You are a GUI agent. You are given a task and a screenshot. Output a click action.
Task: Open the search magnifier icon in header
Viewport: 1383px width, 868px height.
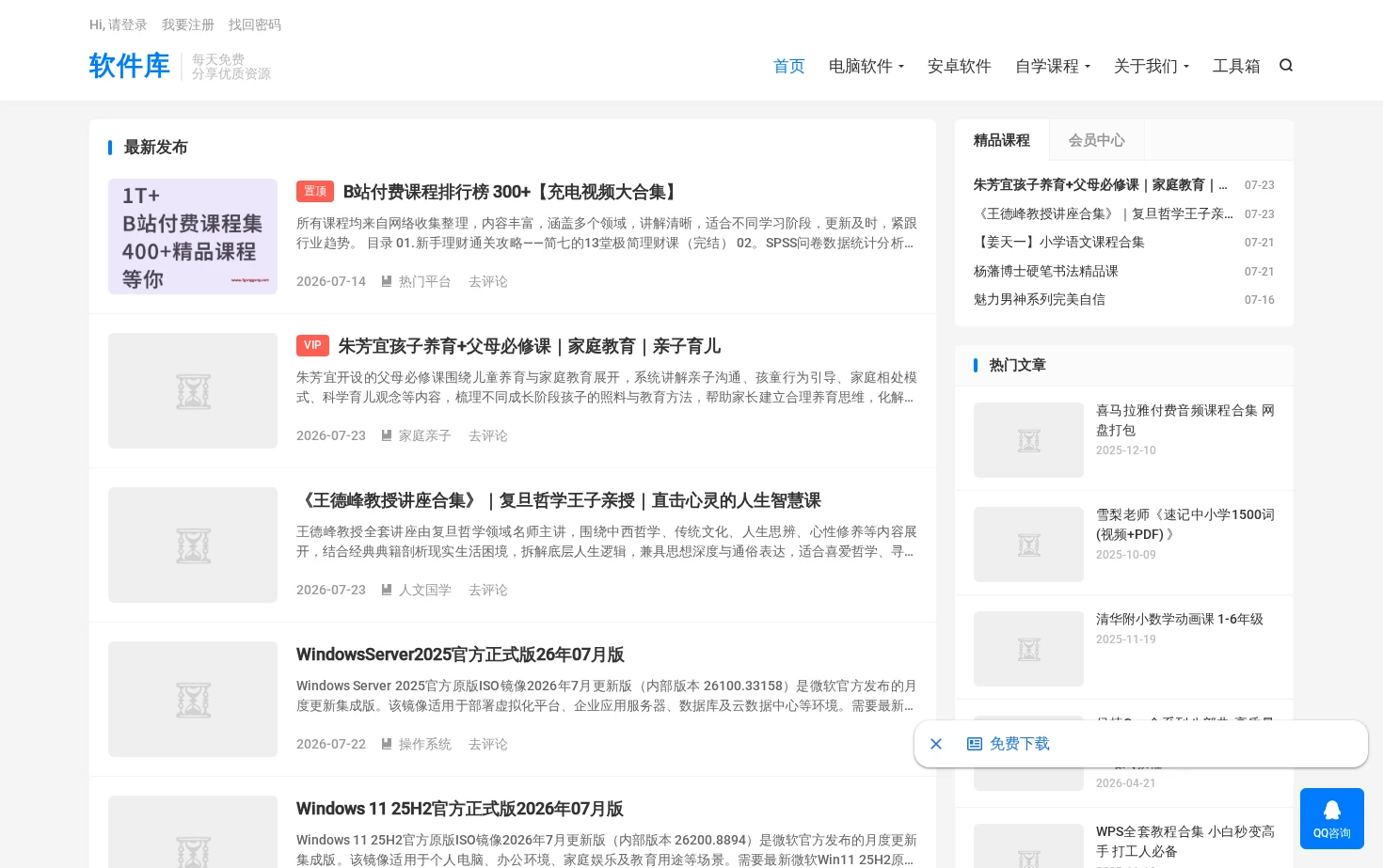(1286, 65)
